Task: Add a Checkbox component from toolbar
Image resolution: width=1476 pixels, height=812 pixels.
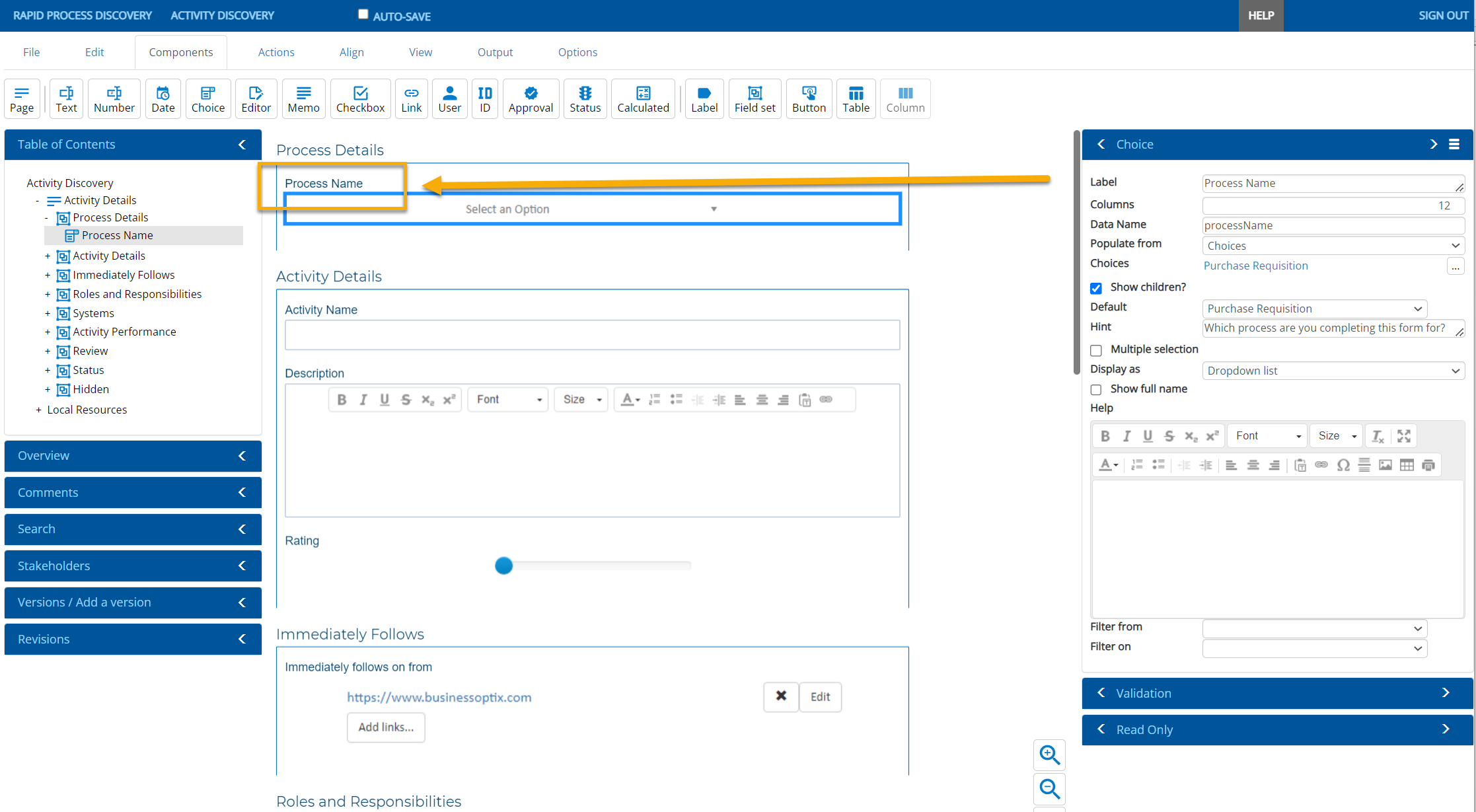Action: (x=360, y=99)
